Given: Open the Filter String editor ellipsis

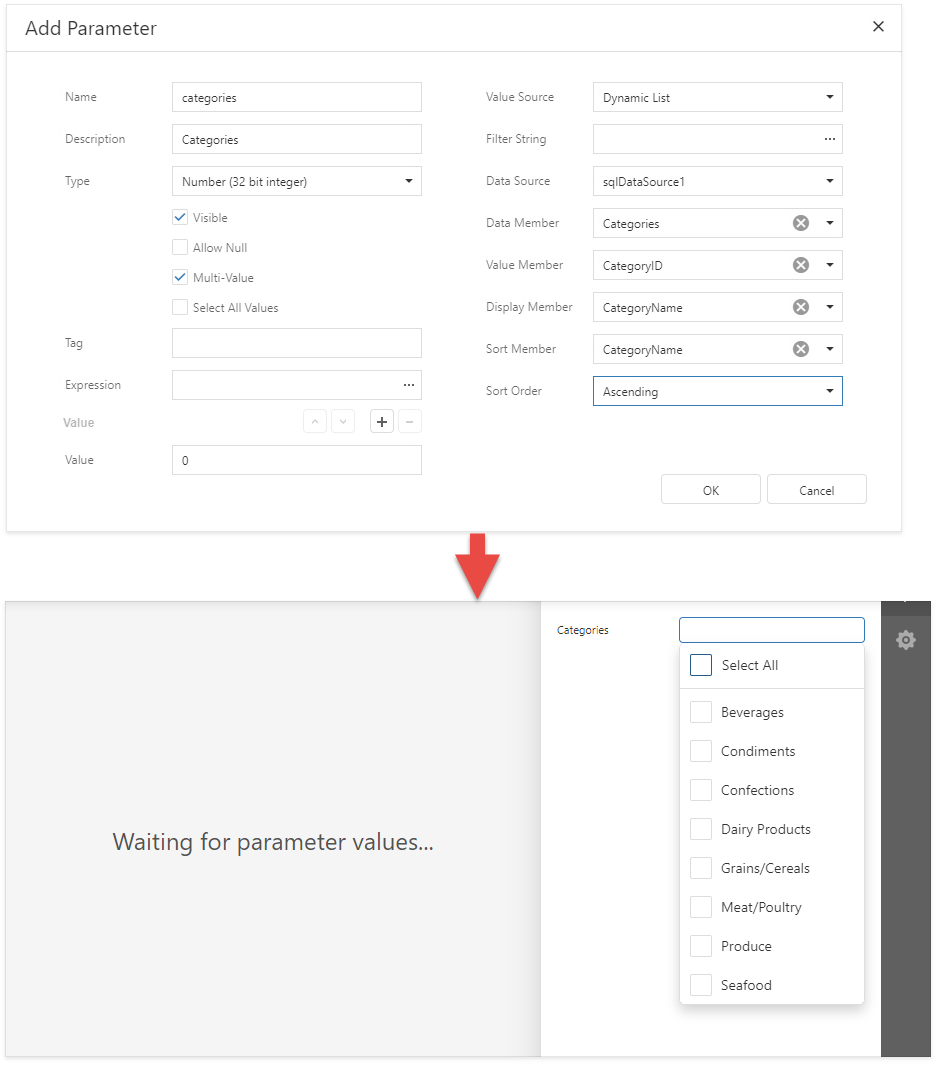Looking at the screenshot, I should (829, 139).
